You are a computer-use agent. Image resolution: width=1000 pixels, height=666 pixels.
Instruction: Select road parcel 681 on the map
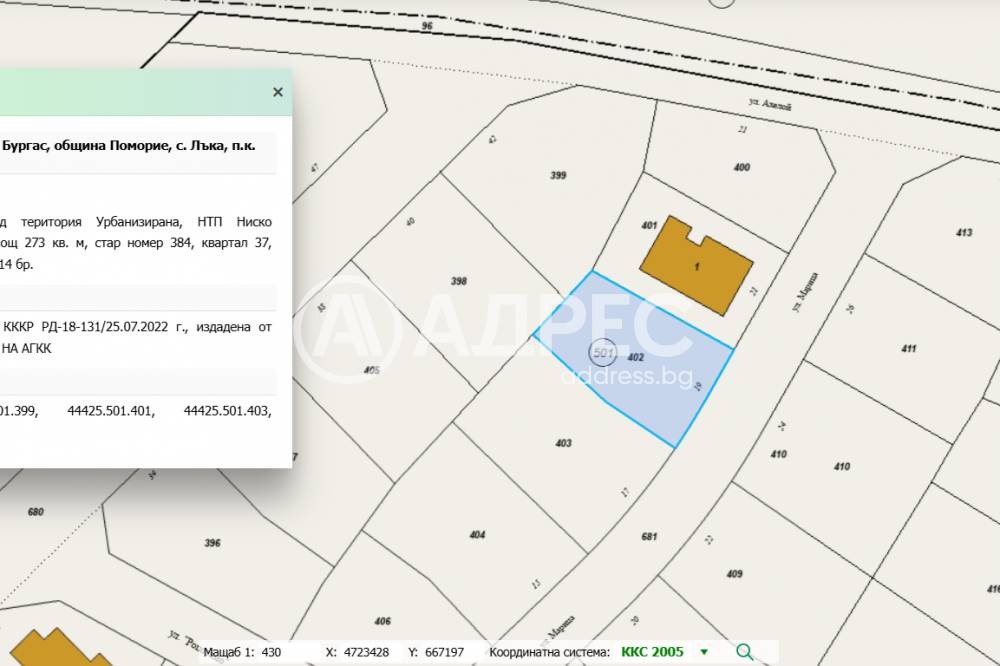tap(649, 537)
